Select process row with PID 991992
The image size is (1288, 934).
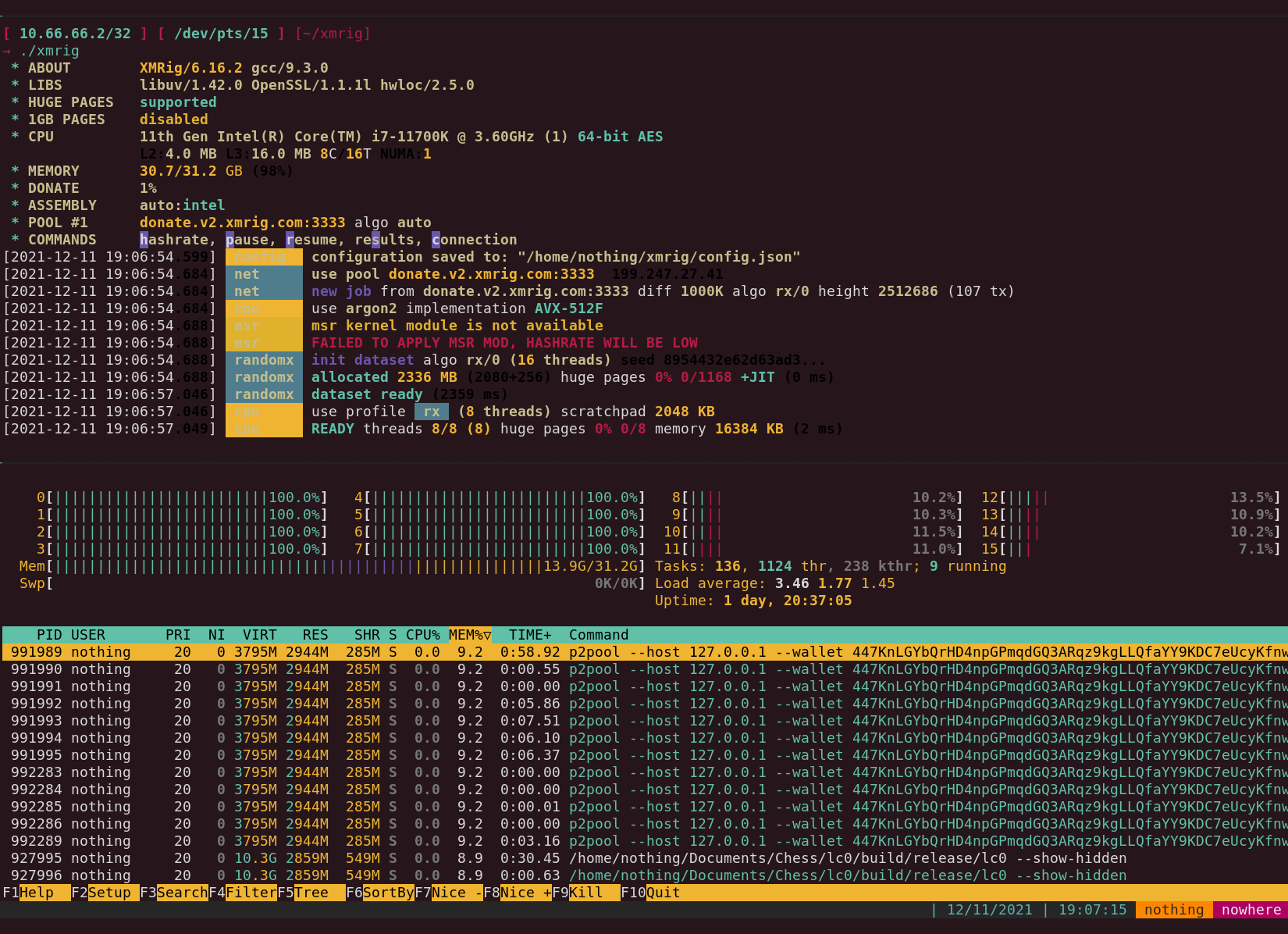tap(645, 704)
